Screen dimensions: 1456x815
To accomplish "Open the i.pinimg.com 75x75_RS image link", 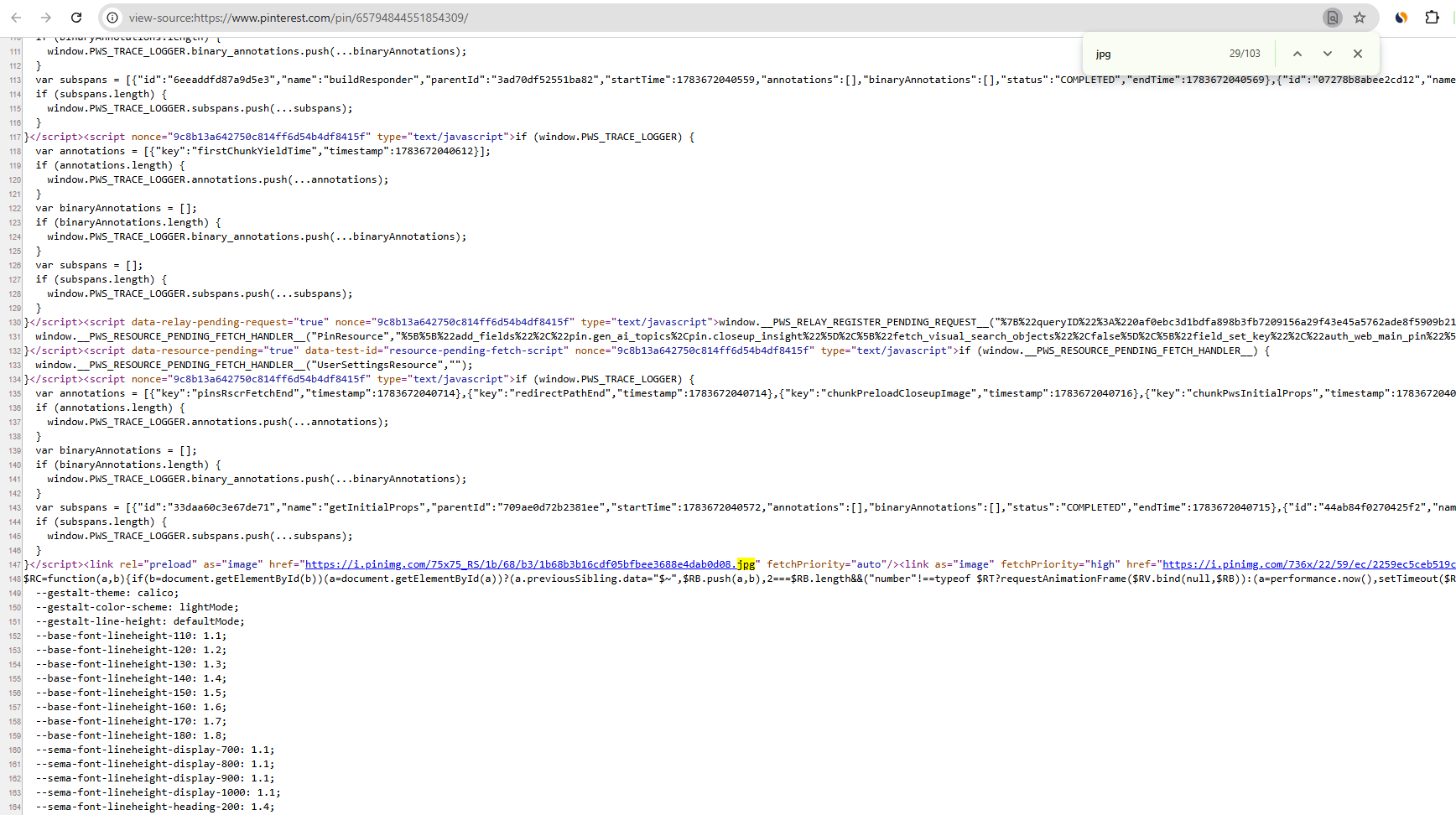I will pos(529,564).
